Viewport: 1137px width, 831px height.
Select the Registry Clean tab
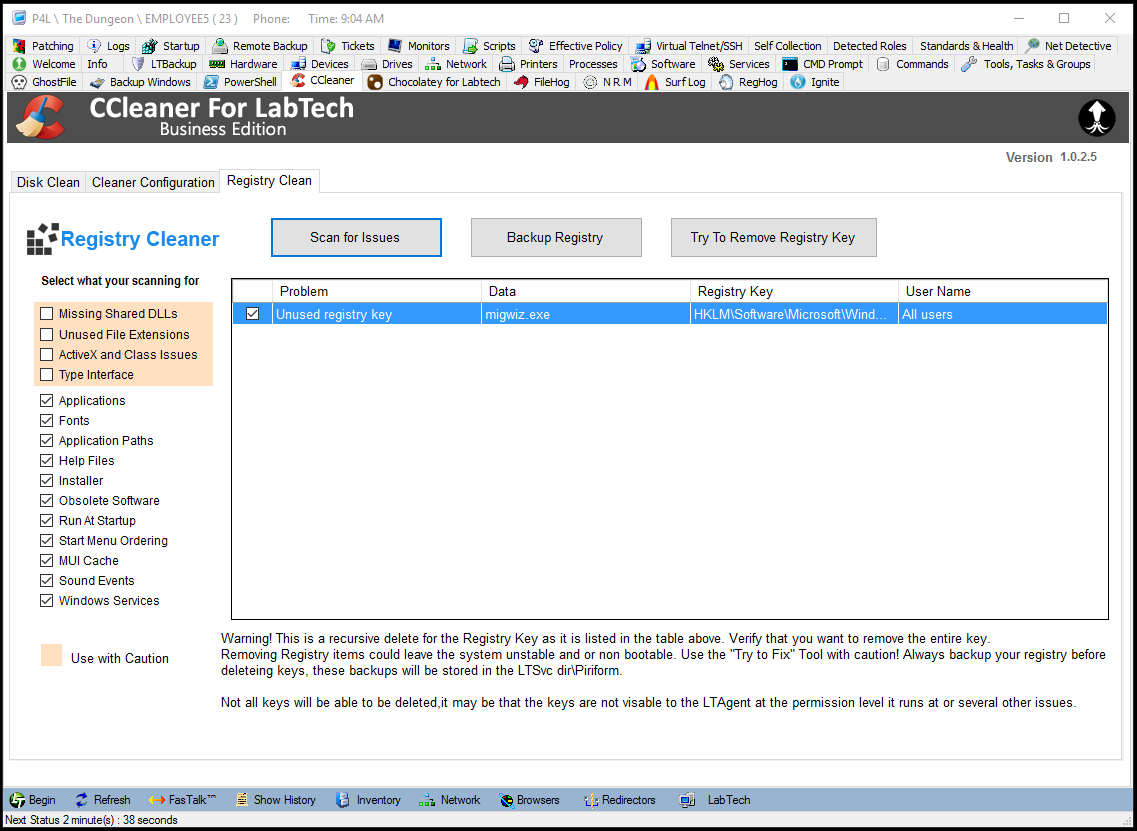(269, 181)
